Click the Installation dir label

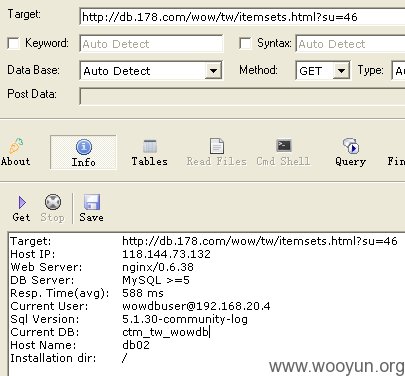click(53, 358)
